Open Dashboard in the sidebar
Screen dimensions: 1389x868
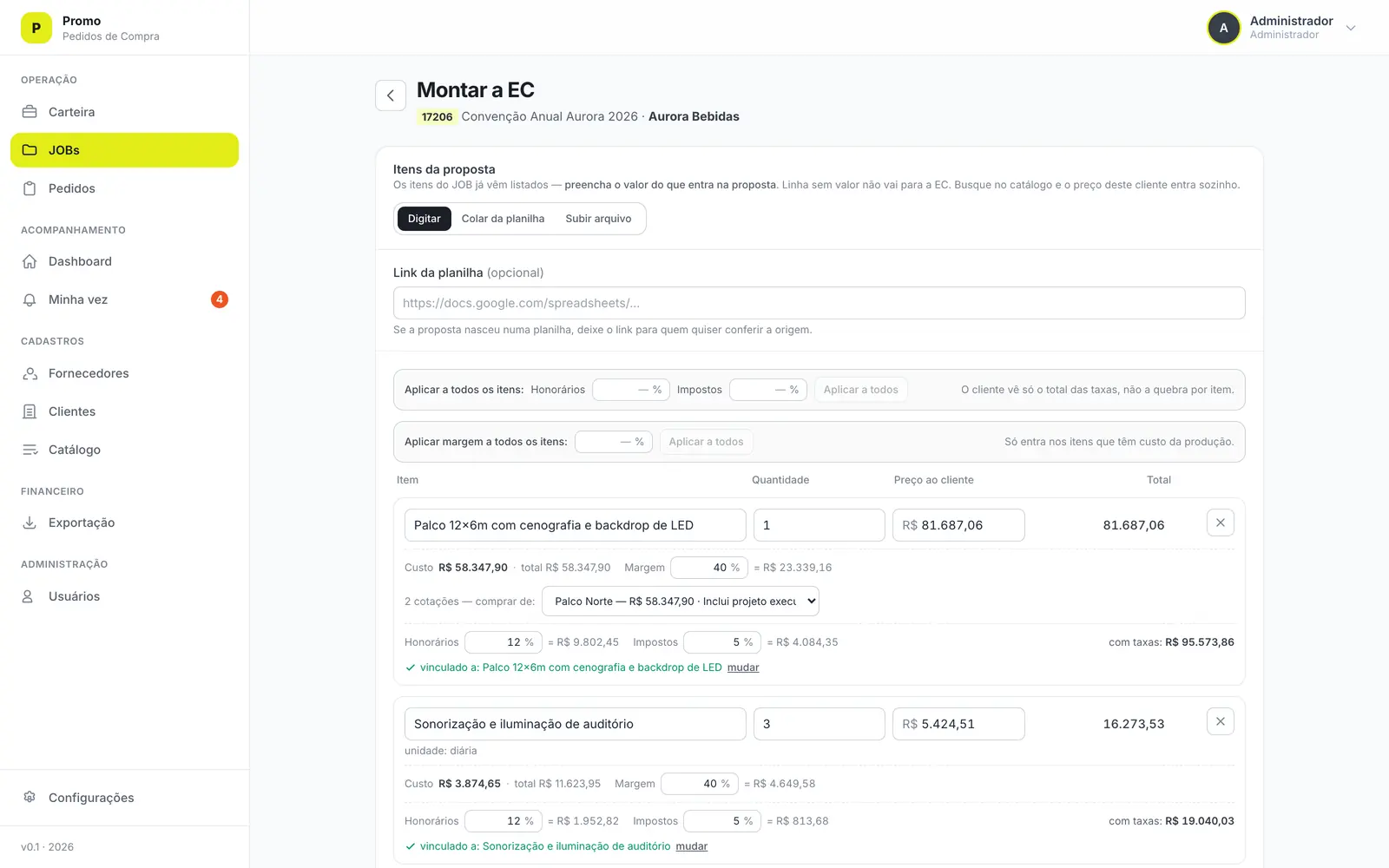click(x=124, y=261)
